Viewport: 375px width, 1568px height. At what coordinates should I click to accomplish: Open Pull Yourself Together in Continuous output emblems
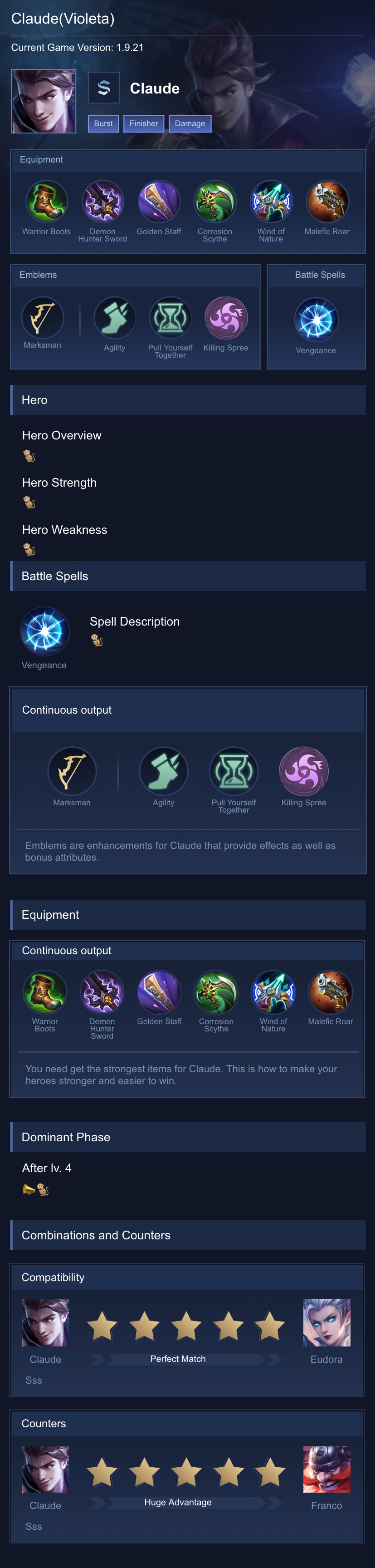pyautogui.click(x=234, y=771)
